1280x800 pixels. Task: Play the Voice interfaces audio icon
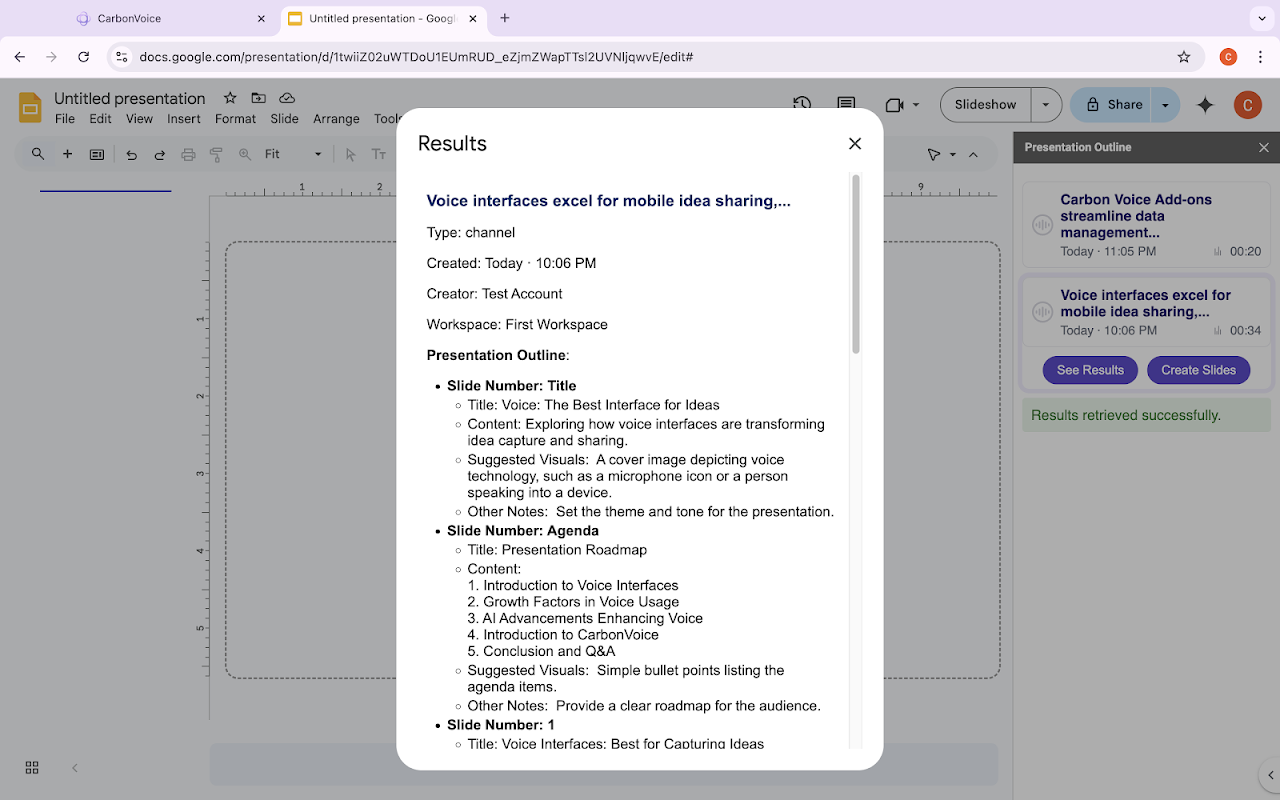(1042, 312)
